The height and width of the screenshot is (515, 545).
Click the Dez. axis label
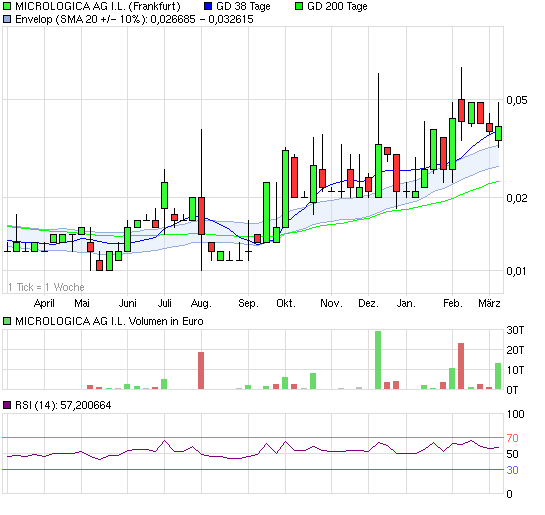point(368,303)
